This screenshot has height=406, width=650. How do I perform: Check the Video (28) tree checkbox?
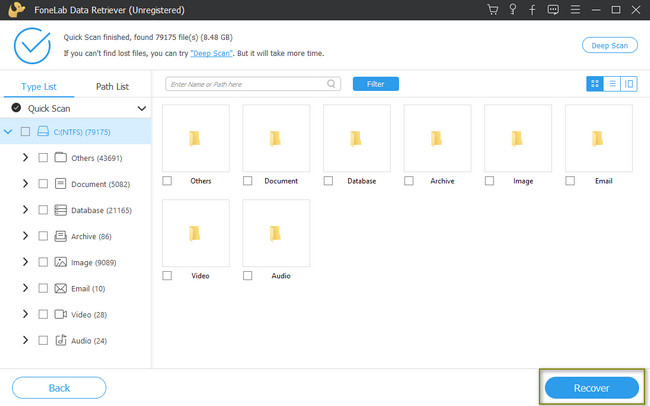pos(43,314)
